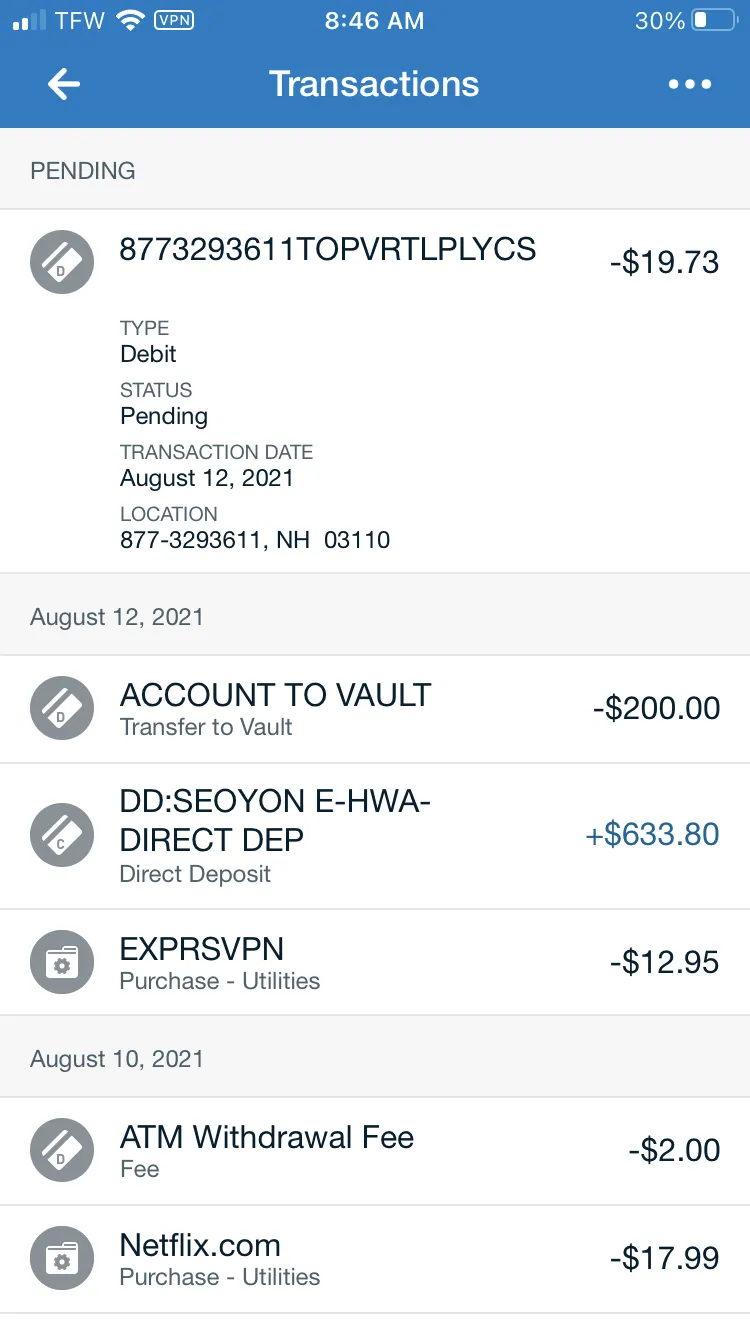Open the ATM Withdrawal Fee transaction
Image resolution: width=750 pixels, height=1334 pixels.
click(375, 1151)
